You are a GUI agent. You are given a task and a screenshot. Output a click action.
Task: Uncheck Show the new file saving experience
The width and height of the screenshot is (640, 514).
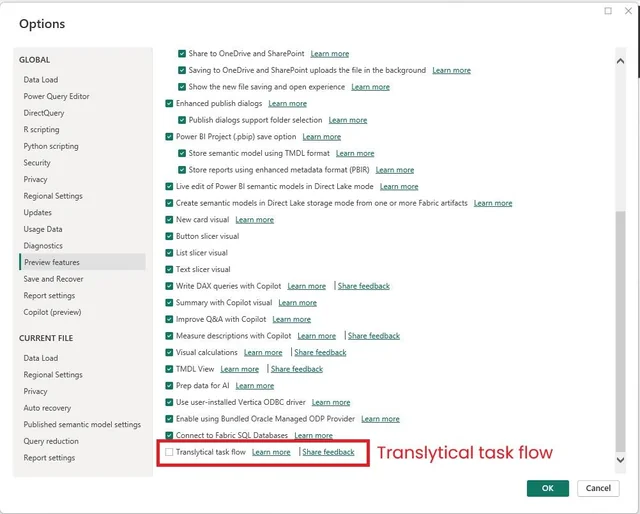click(182, 87)
